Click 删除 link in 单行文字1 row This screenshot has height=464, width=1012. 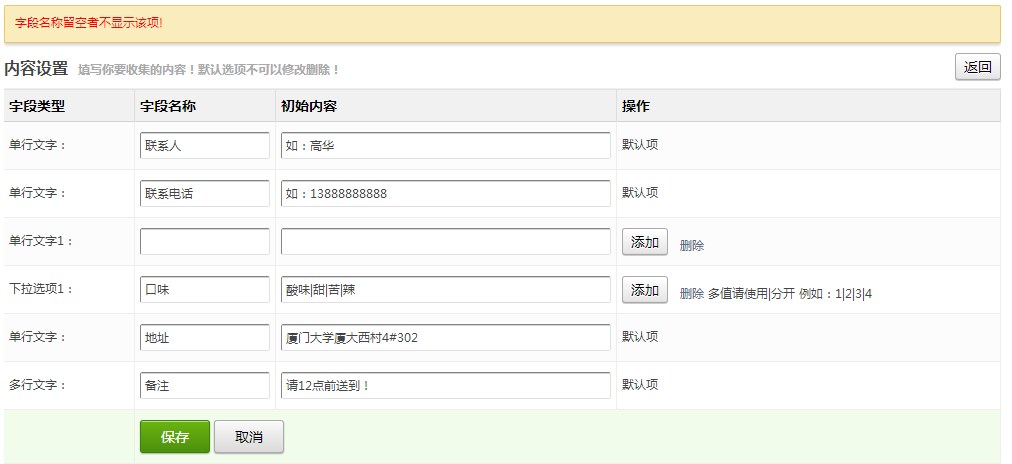point(692,245)
